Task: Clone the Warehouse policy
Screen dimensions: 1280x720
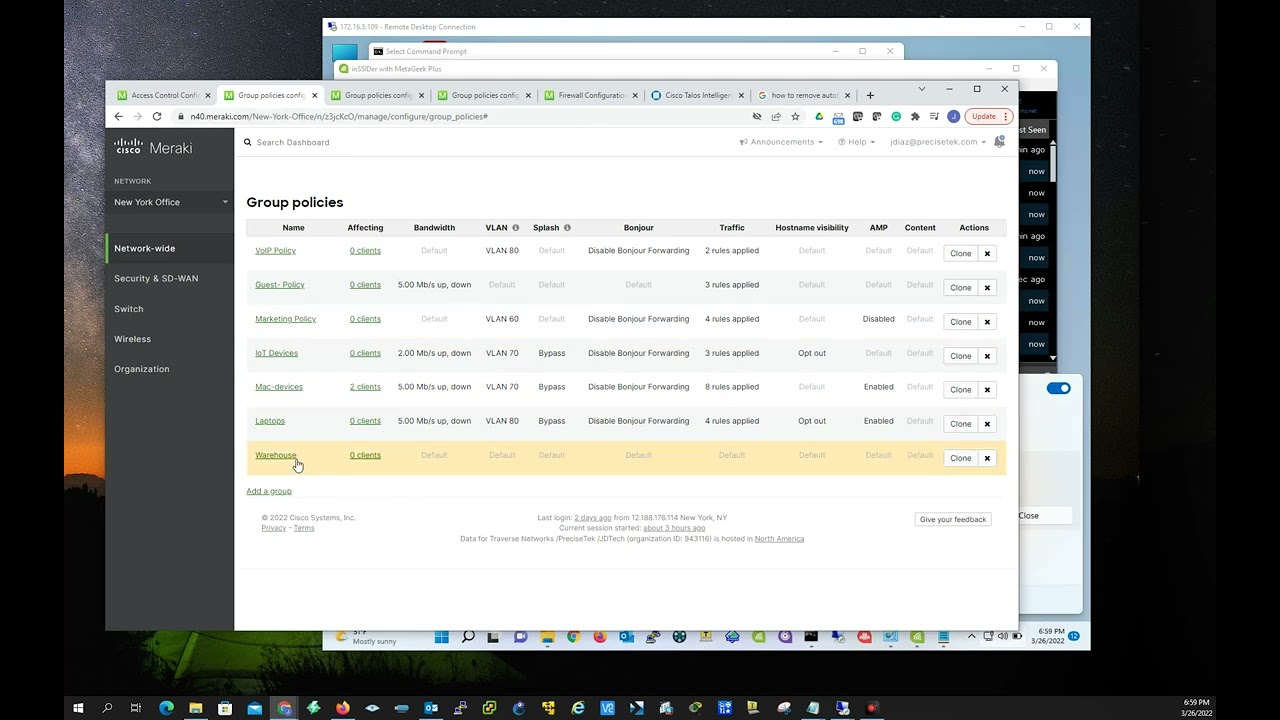Action: point(960,458)
